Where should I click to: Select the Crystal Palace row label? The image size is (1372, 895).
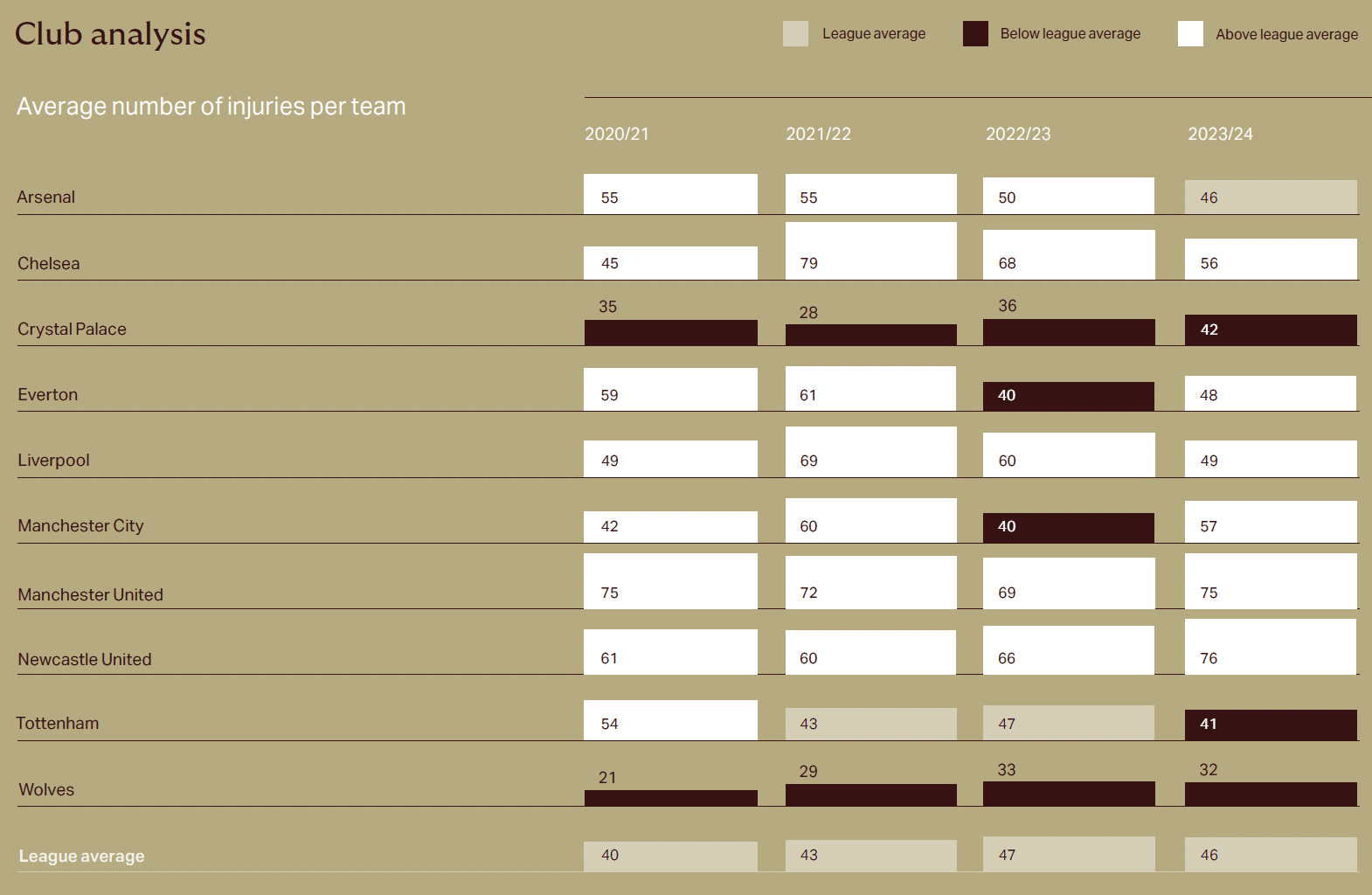72,330
